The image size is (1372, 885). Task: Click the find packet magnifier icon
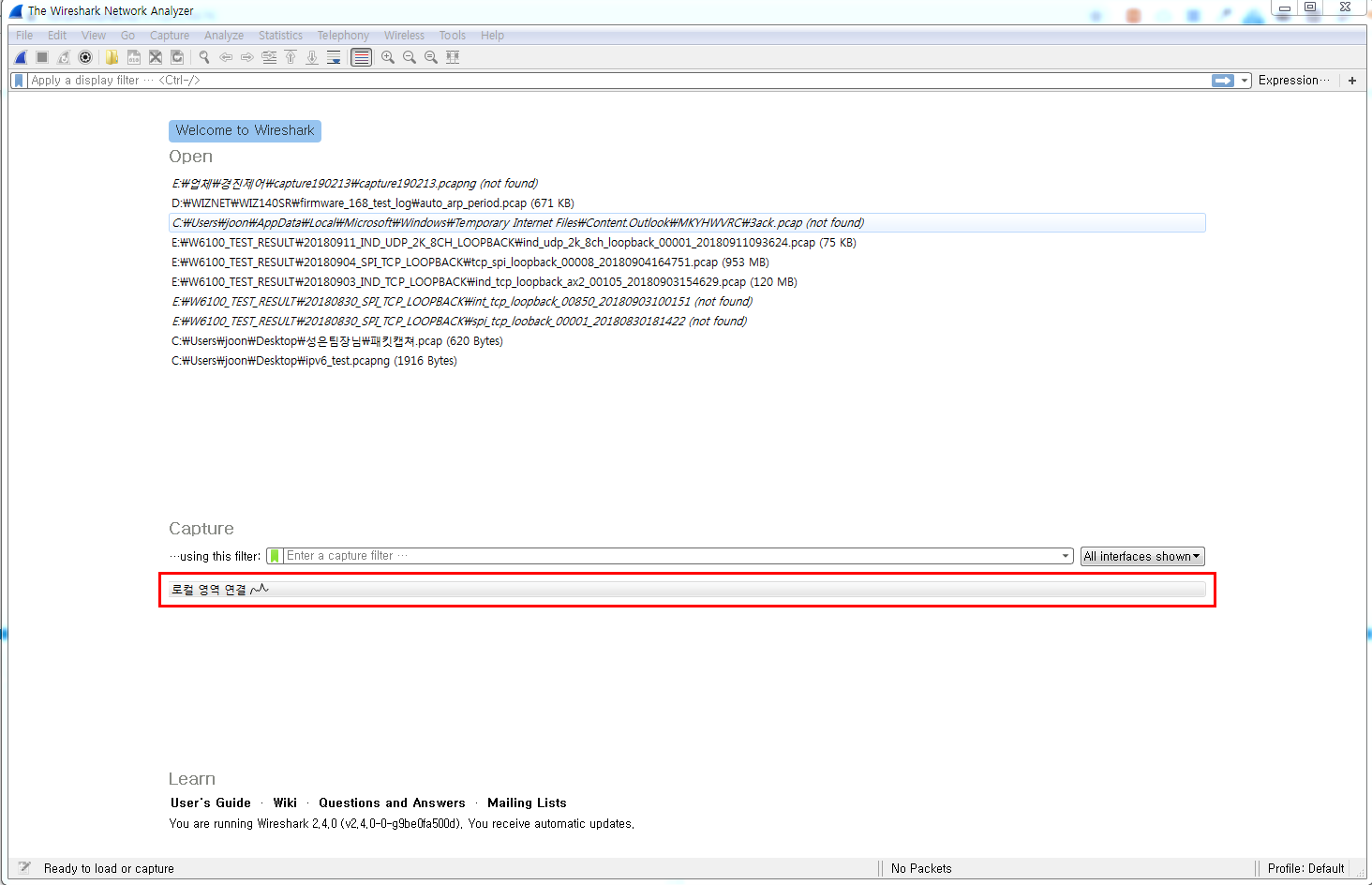(x=203, y=57)
